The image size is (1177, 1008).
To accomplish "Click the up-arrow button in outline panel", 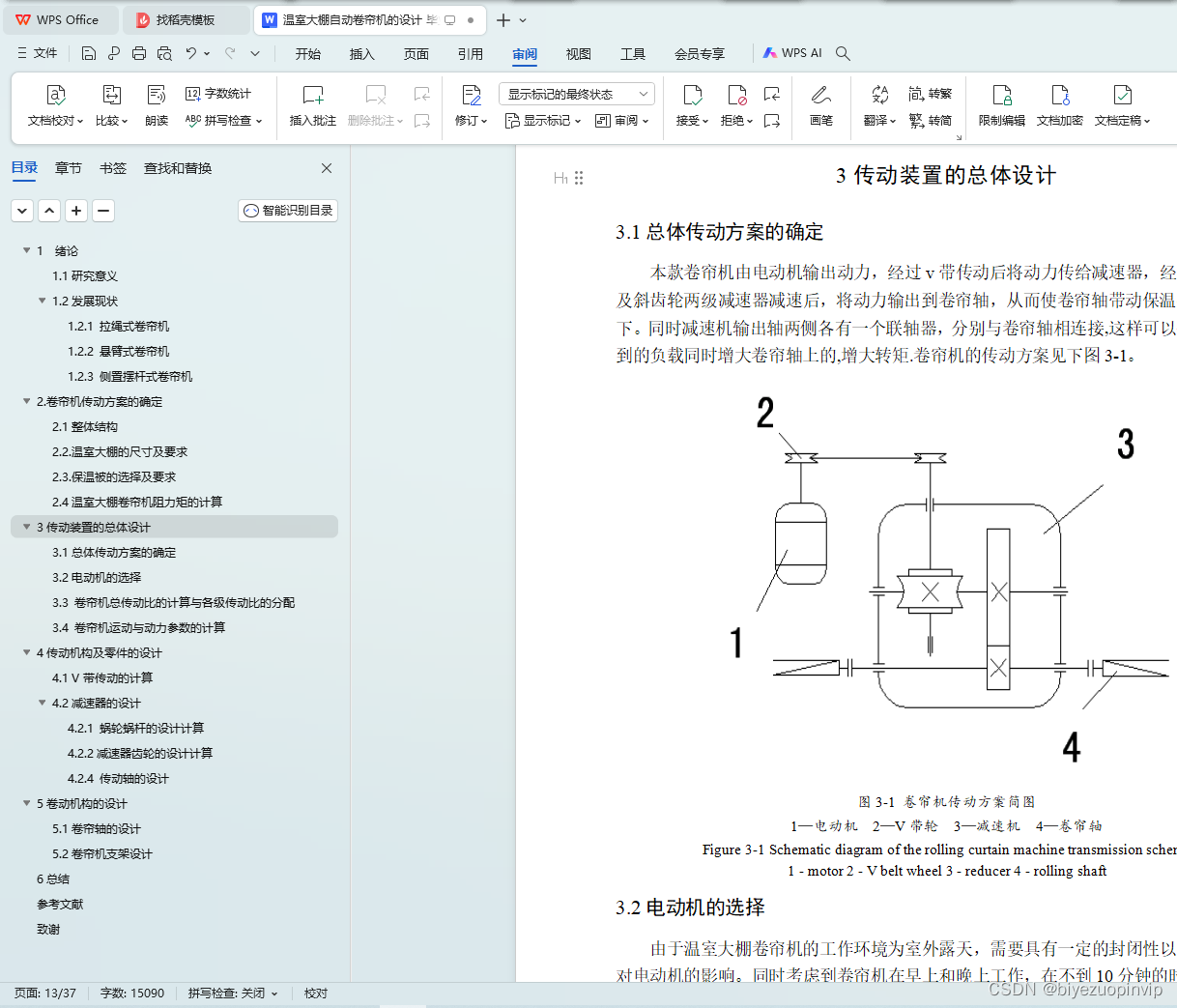I will click(x=49, y=210).
